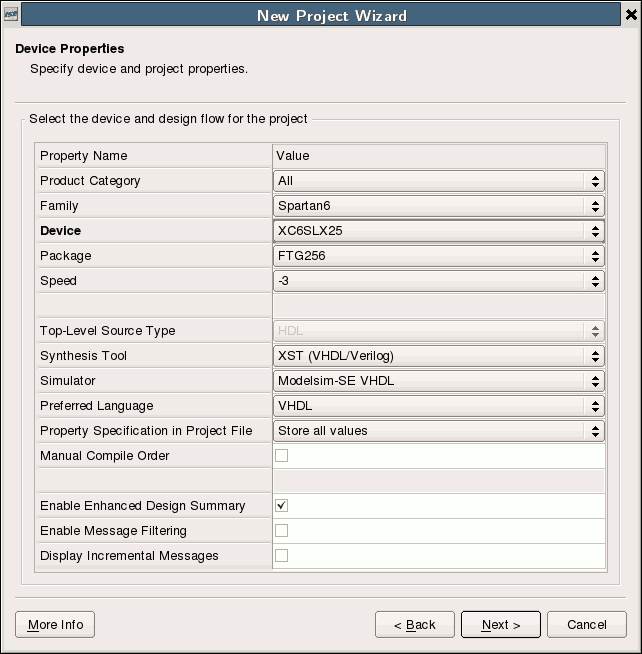The width and height of the screenshot is (642, 654).
Task: Open the Synthesis Tool dropdown
Action: [x=438, y=356]
